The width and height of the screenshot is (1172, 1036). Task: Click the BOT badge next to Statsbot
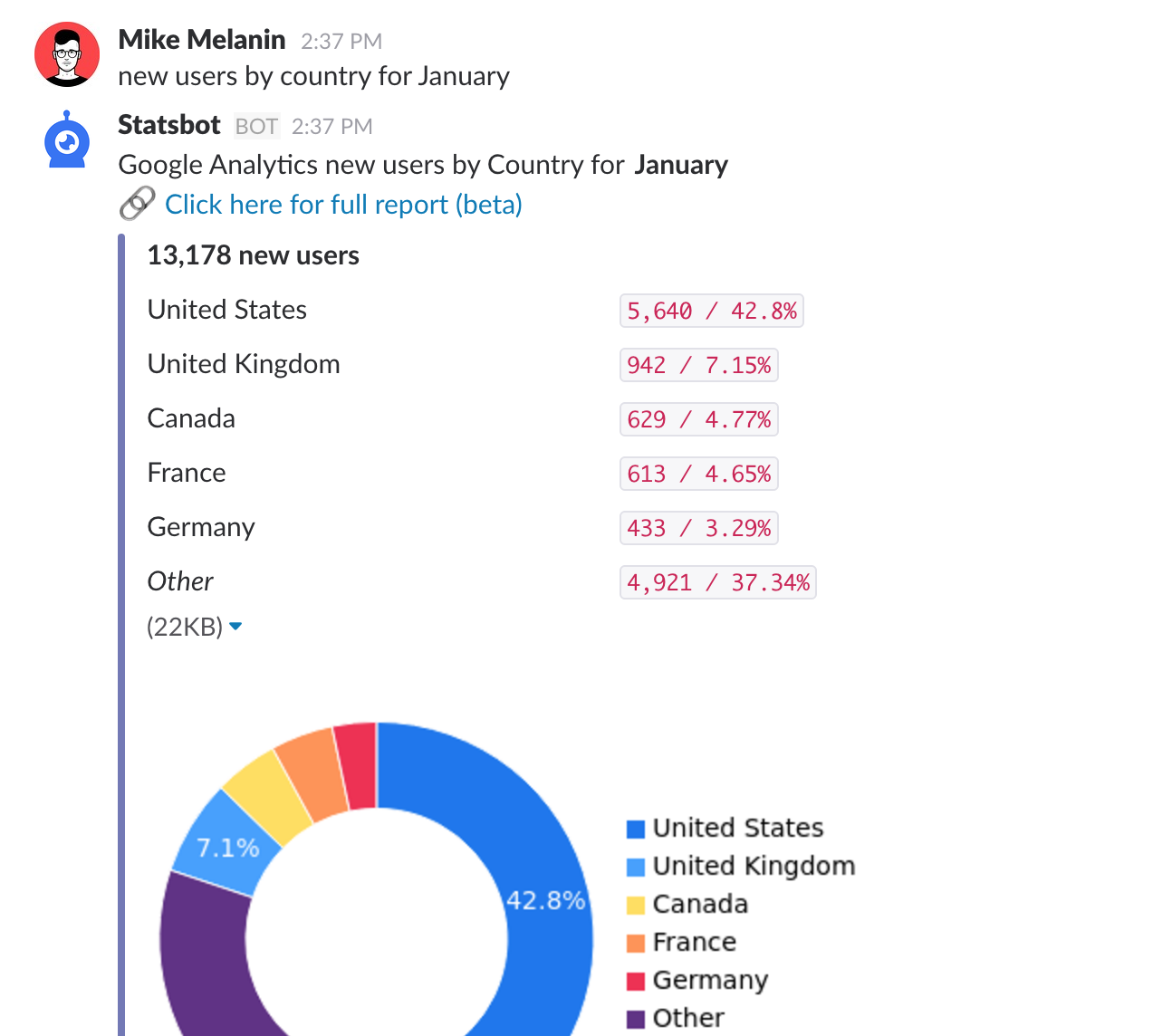pyautogui.click(x=256, y=127)
